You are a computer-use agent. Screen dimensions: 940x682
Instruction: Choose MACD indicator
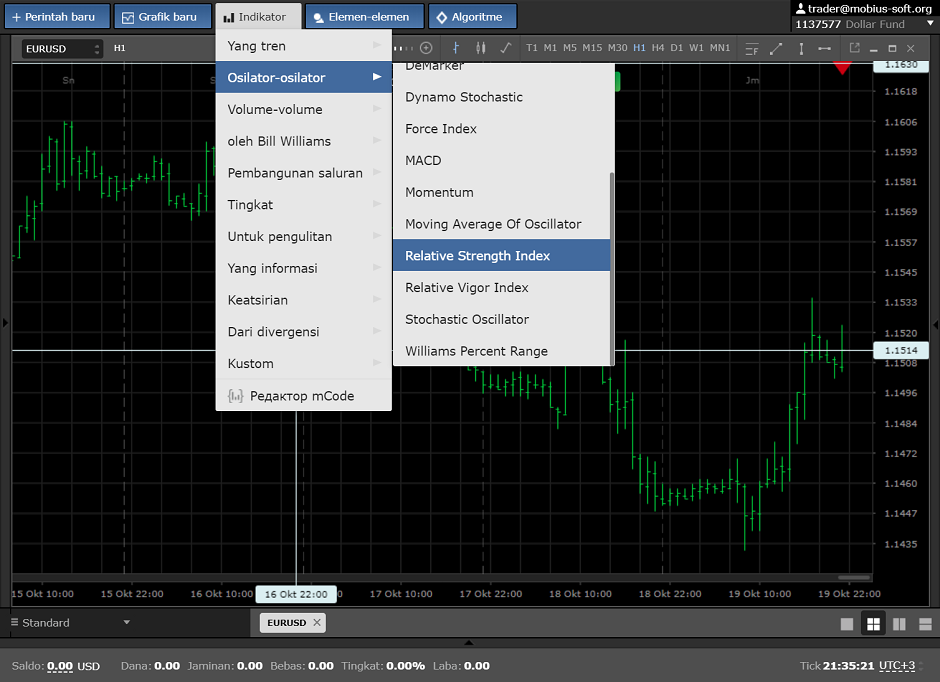point(501,160)
